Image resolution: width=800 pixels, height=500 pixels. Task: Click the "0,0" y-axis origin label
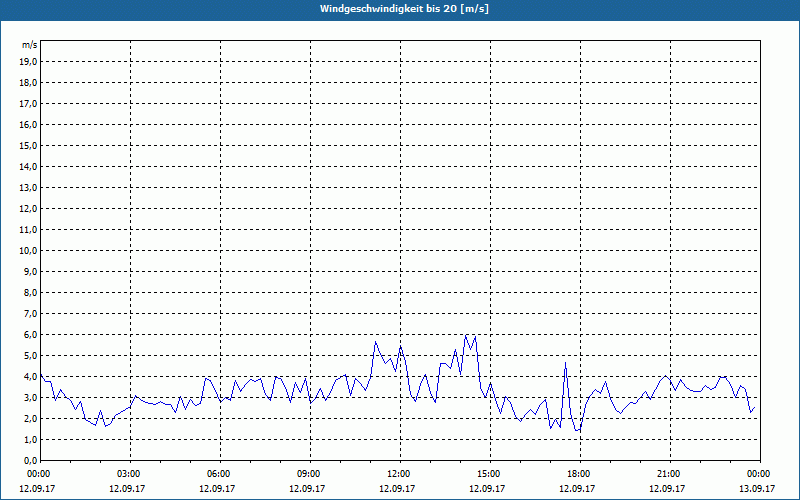(x=30, y=460)
